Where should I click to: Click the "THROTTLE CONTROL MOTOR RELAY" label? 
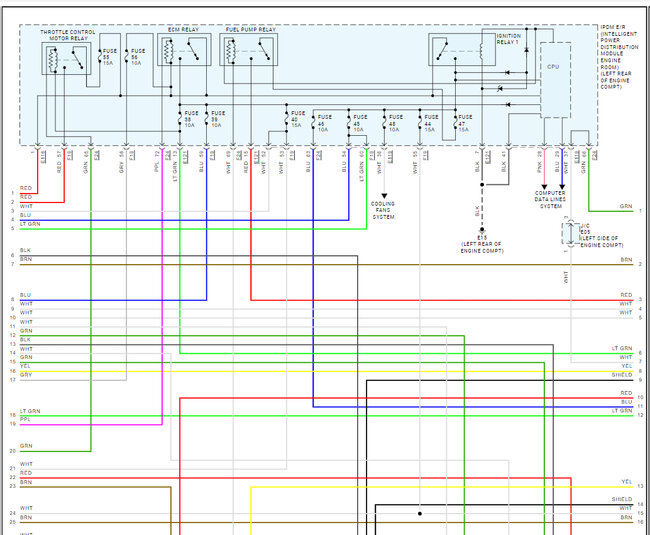tap(68, 35)
